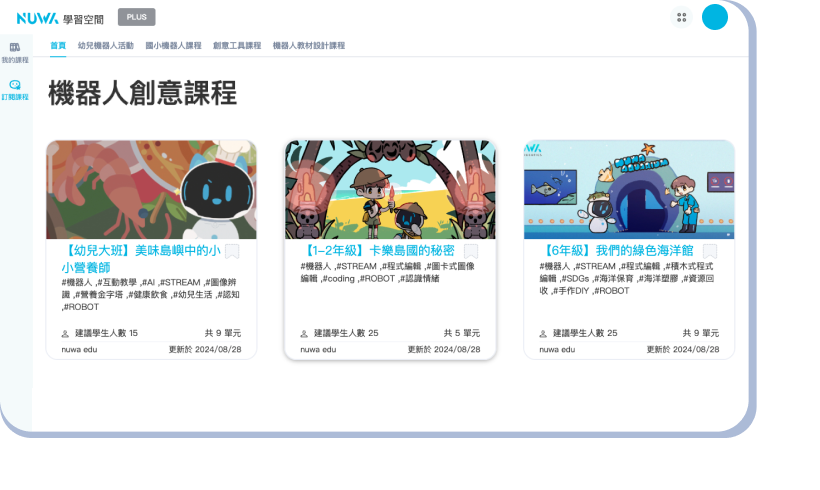Open the 機器人教材設計課程 tab
This screenshot has width=820, height=490.
click(309, 45)
